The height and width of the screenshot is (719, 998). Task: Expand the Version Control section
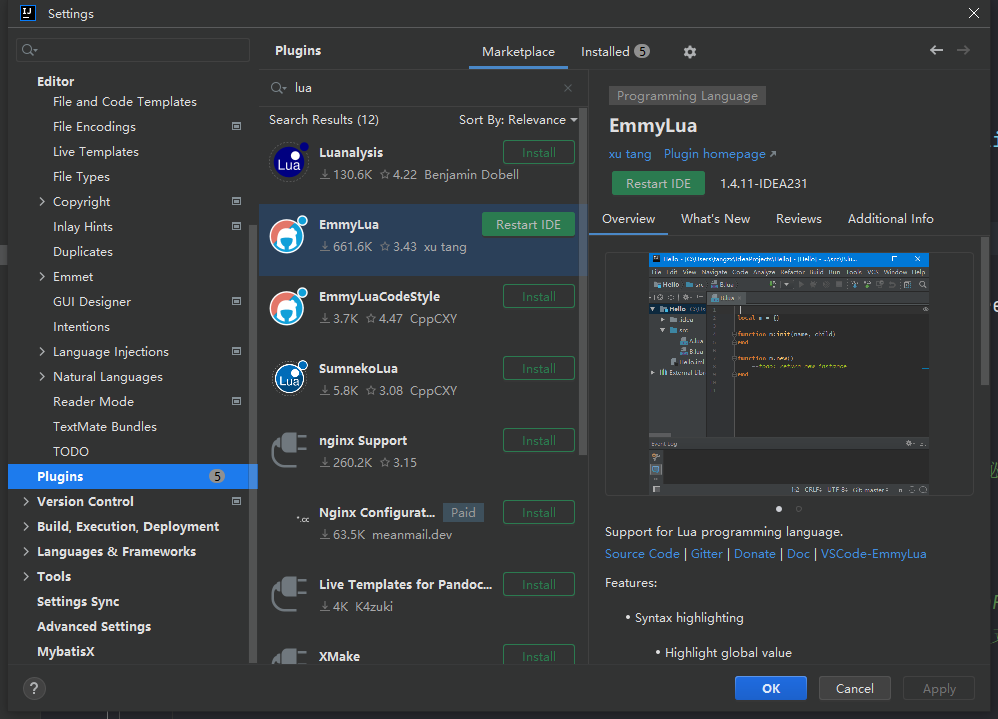pos(26,501)
